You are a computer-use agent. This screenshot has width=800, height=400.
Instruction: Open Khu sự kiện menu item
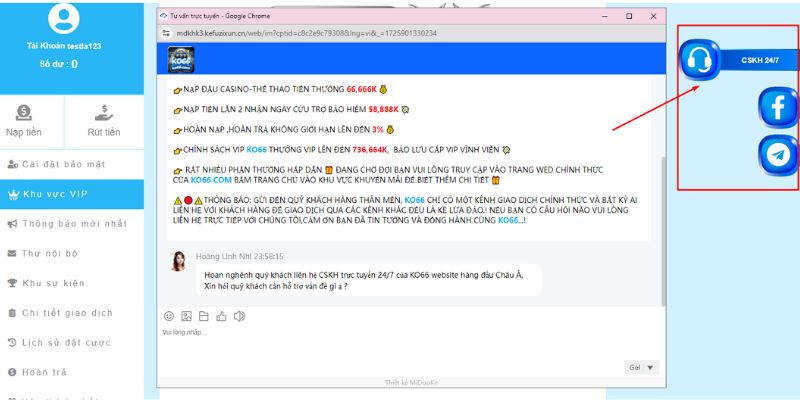click(72, 283)
